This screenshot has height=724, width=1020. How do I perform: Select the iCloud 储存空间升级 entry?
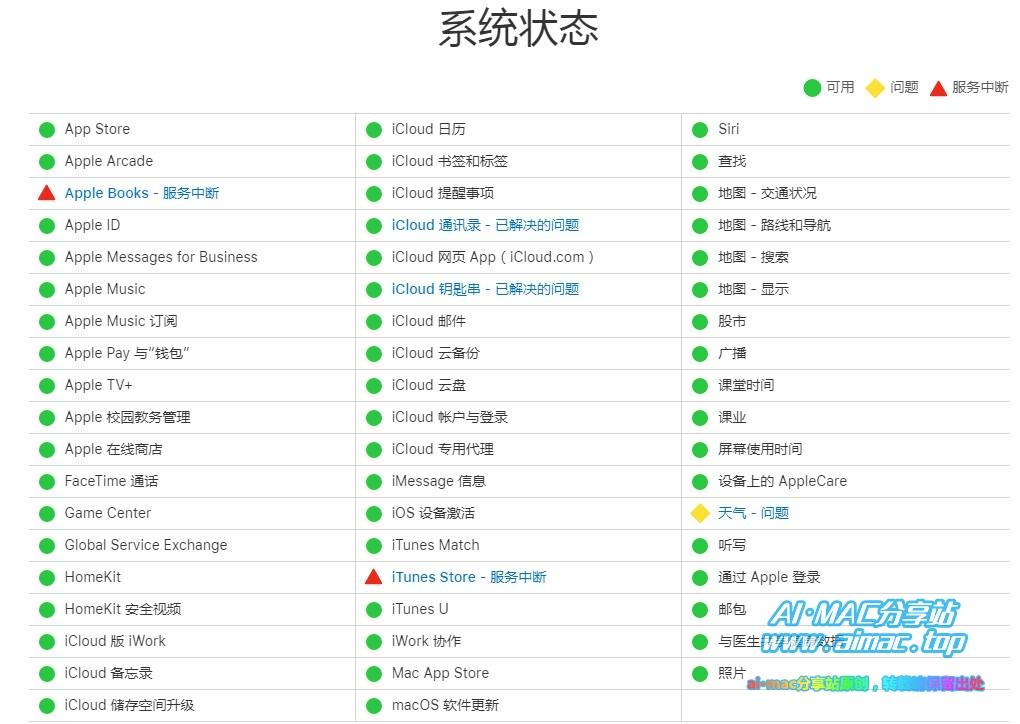(129, 705)
